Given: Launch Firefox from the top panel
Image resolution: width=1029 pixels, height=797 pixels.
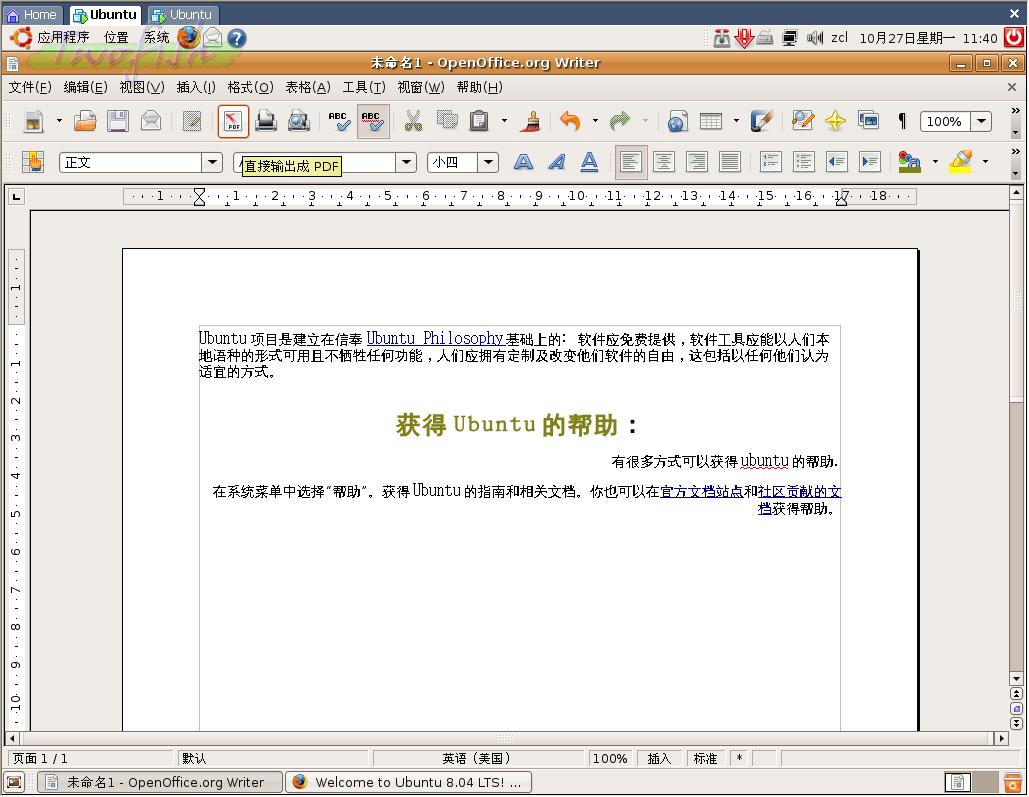Looking at the screenshot, I should (x=188, y=37).
